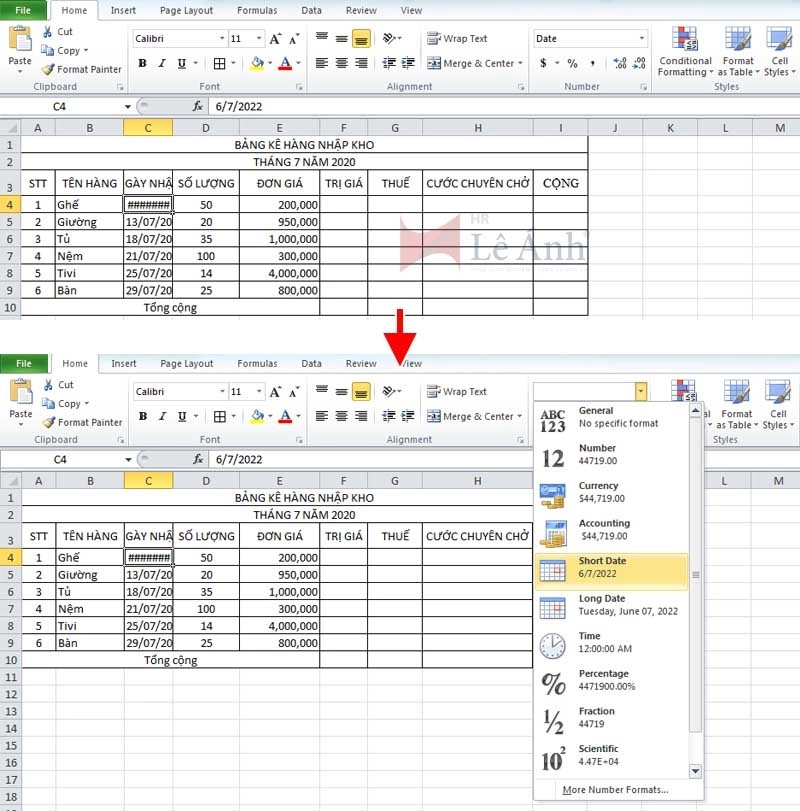
Task: Click More Number Formats… at list bottom
Action: coord(615,790)
